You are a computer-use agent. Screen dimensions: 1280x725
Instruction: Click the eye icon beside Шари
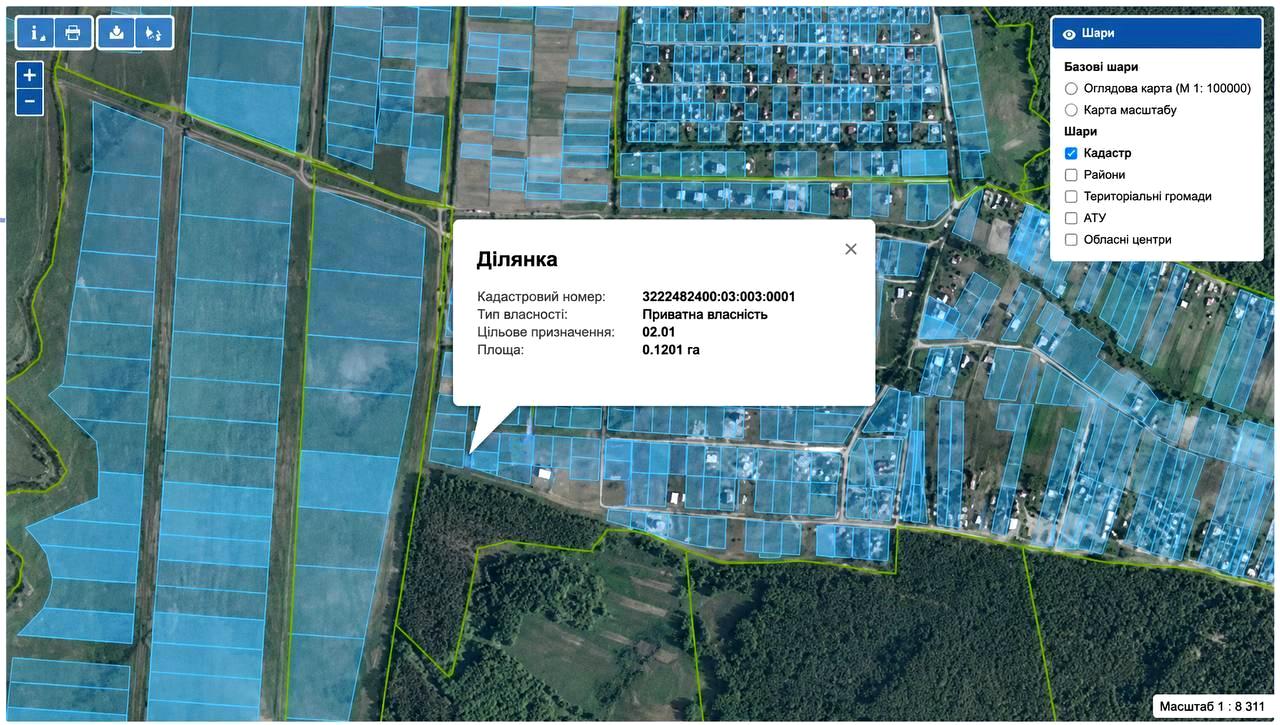click(1069, 33)
